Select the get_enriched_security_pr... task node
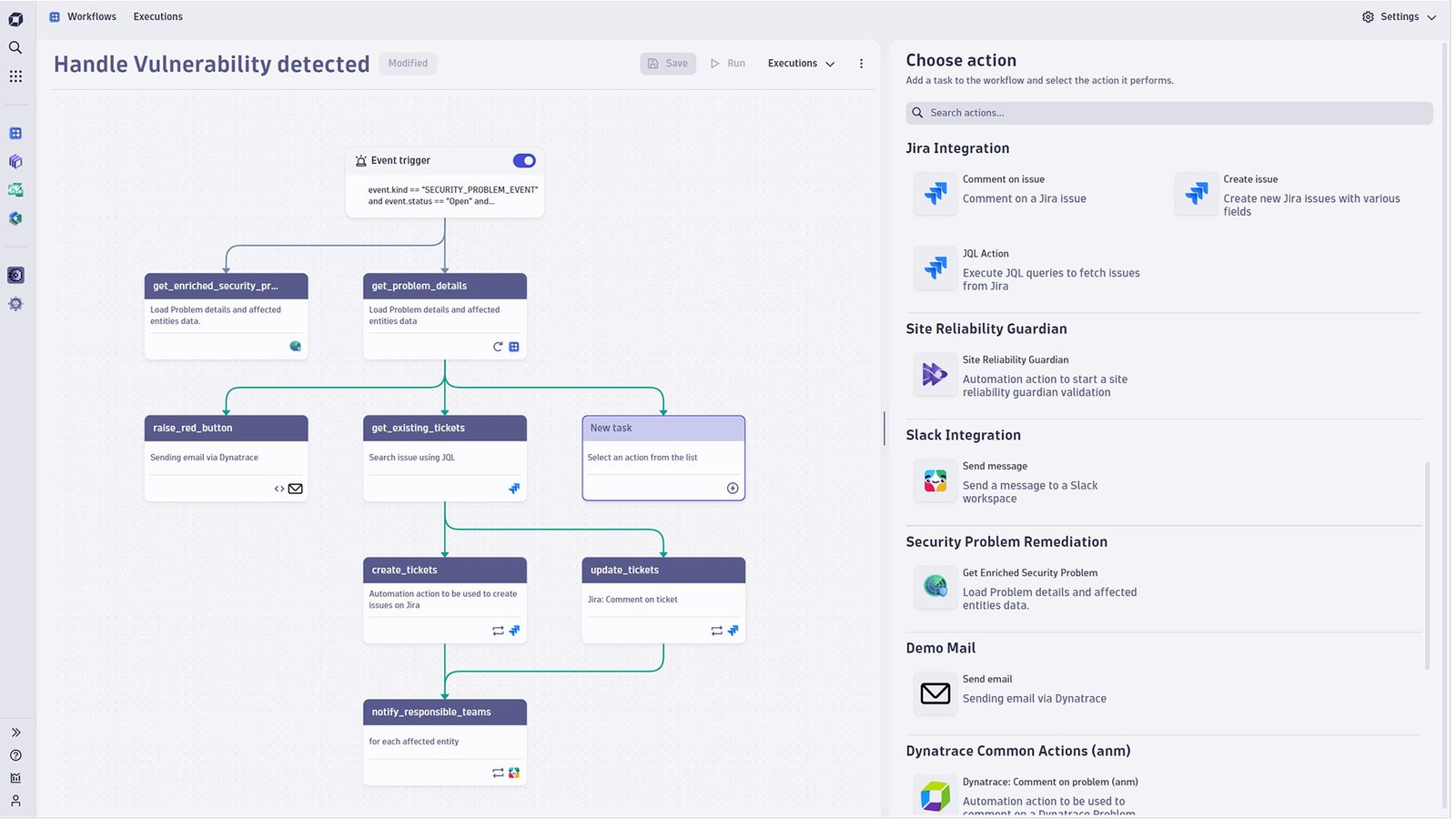Image resolution: width=1456 pixels, height=819 pixels. [226, 316]
